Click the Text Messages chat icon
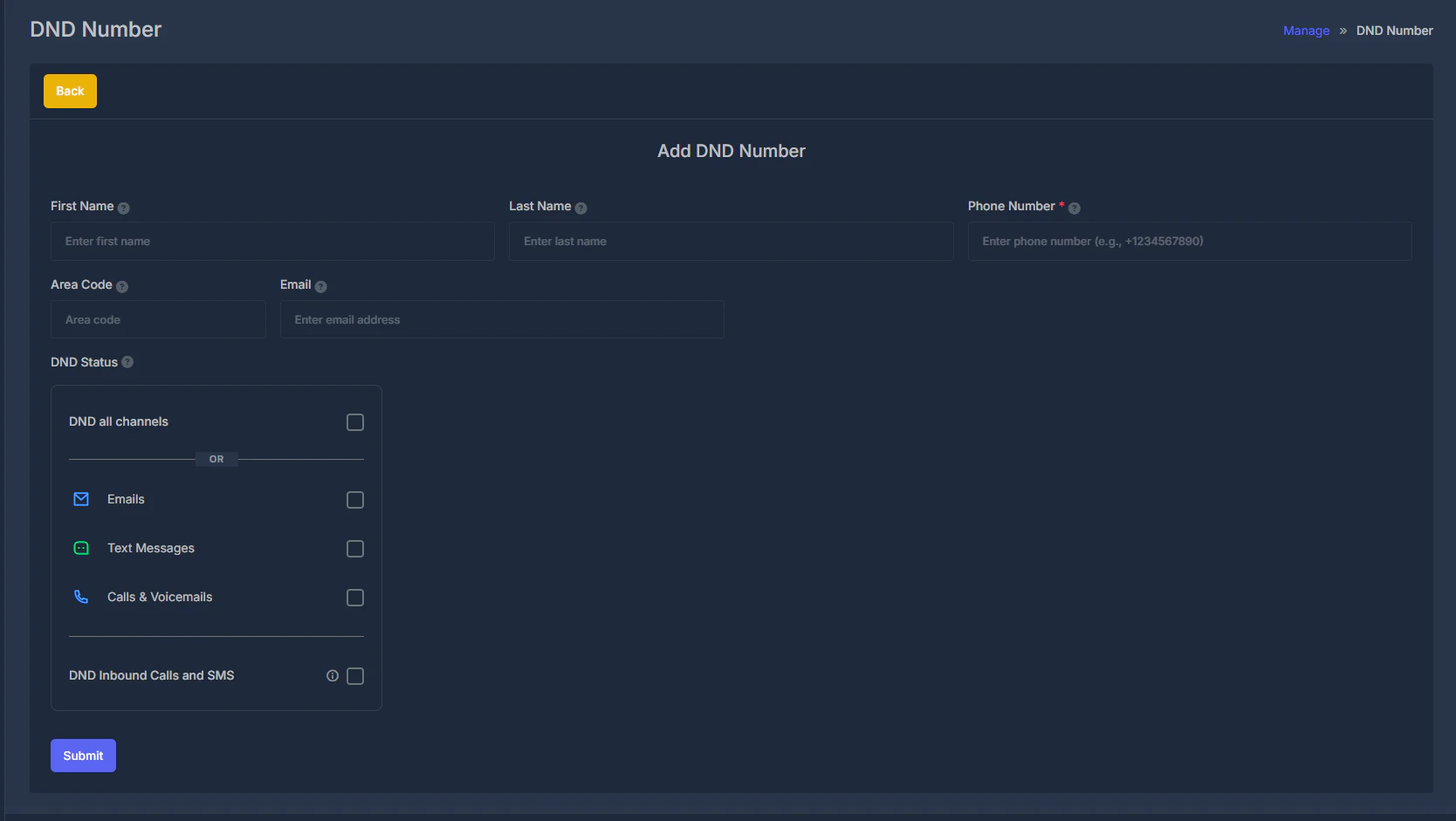This screenshot has height=821, width=1456. coord(81,548)
